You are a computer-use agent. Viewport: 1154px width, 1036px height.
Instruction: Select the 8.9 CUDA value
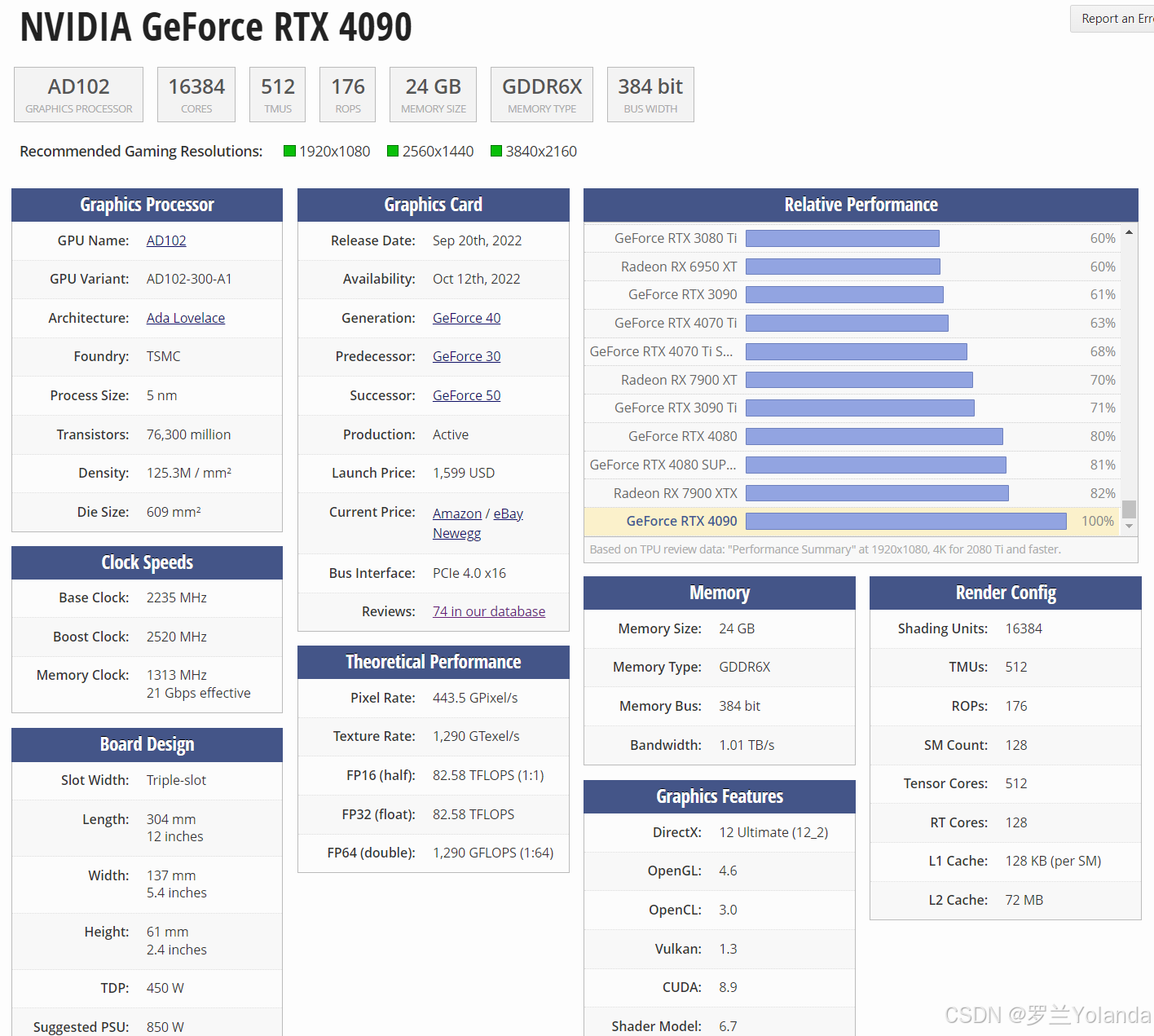[728, 987]
